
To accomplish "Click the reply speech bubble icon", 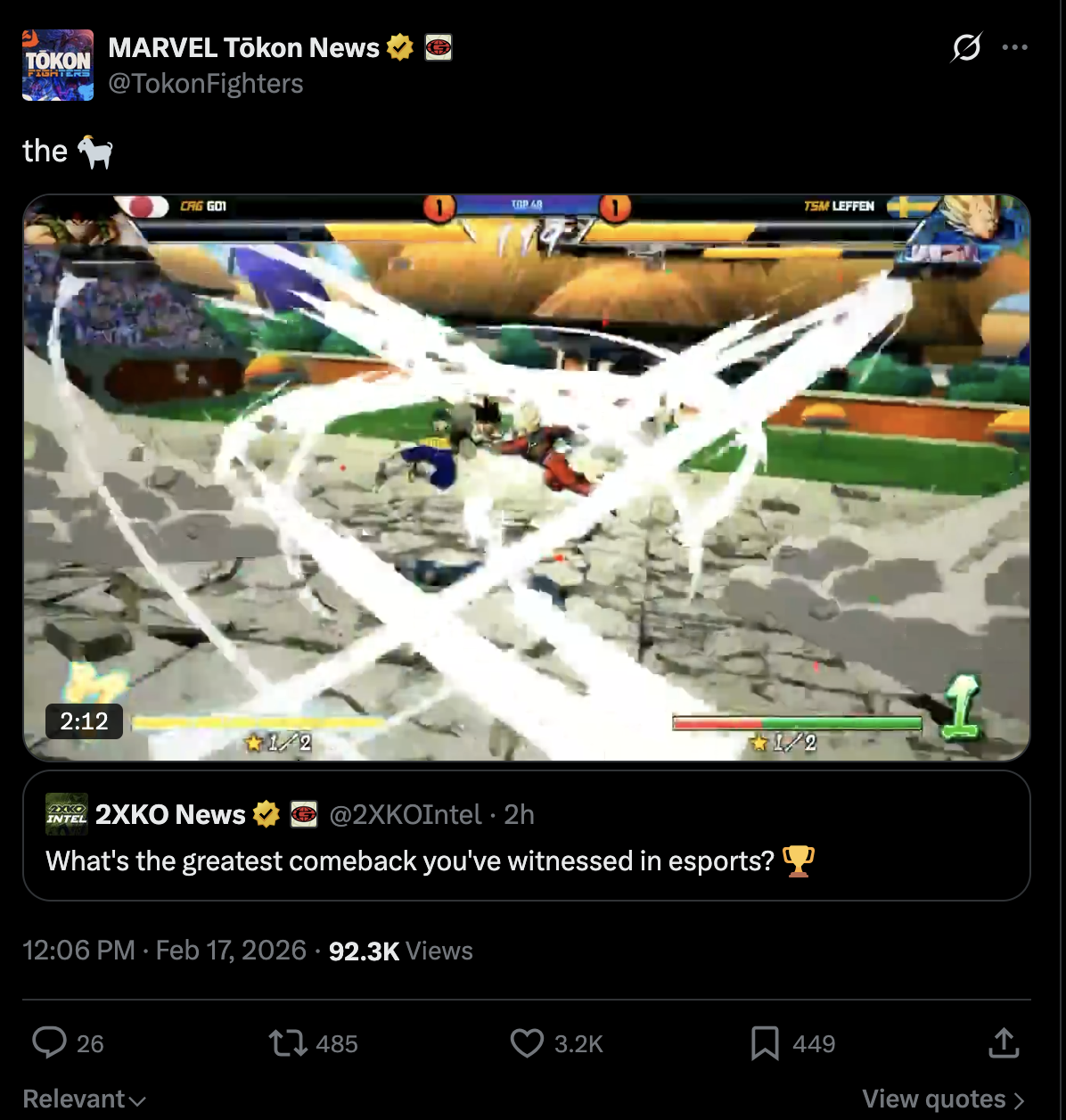I will point(49,1042).
